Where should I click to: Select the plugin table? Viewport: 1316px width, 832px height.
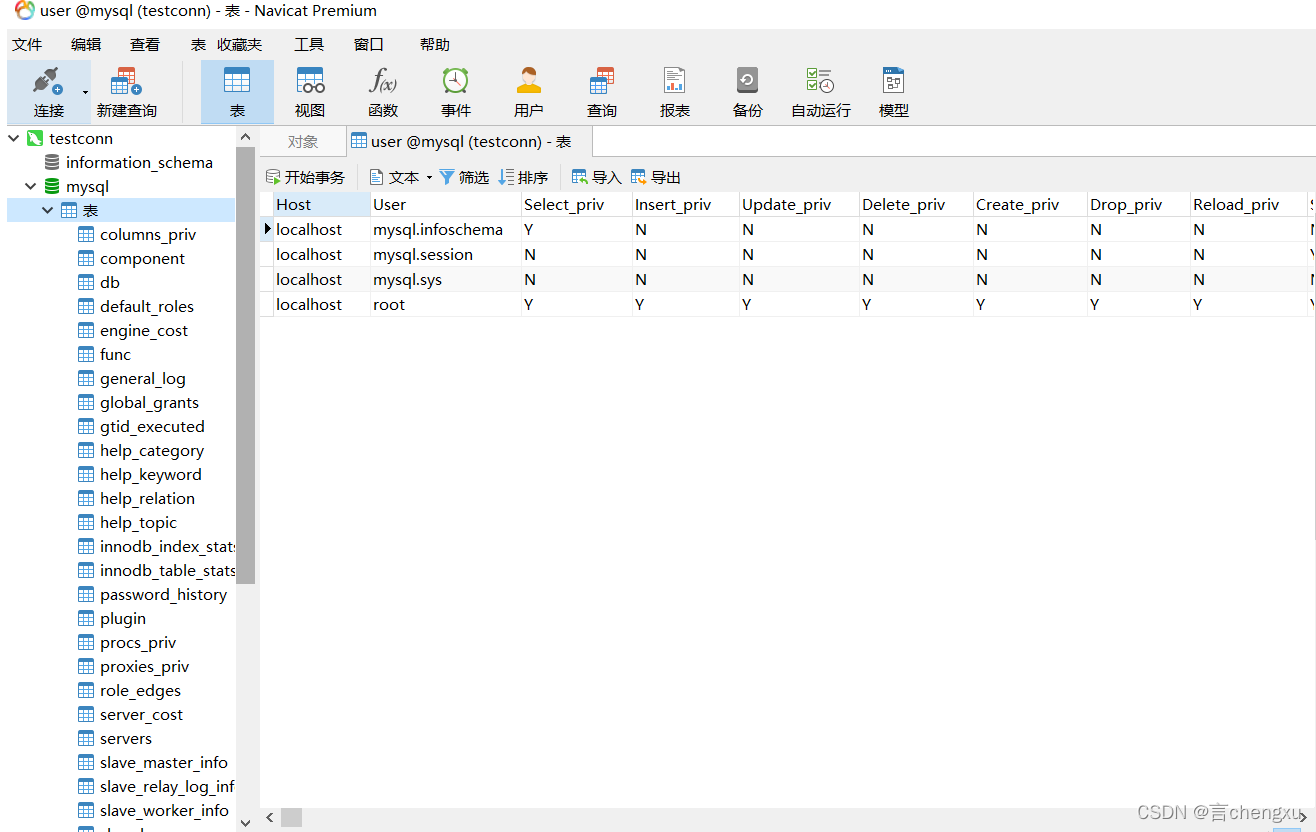coord(122,618)
